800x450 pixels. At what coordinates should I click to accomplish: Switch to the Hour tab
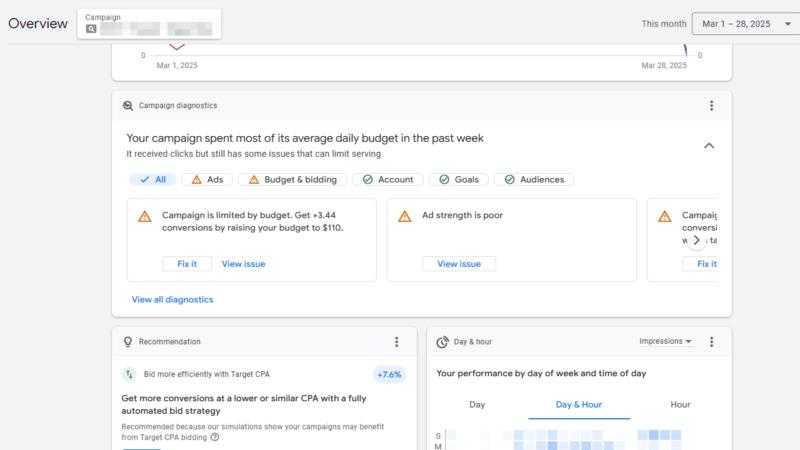(680, 405)
